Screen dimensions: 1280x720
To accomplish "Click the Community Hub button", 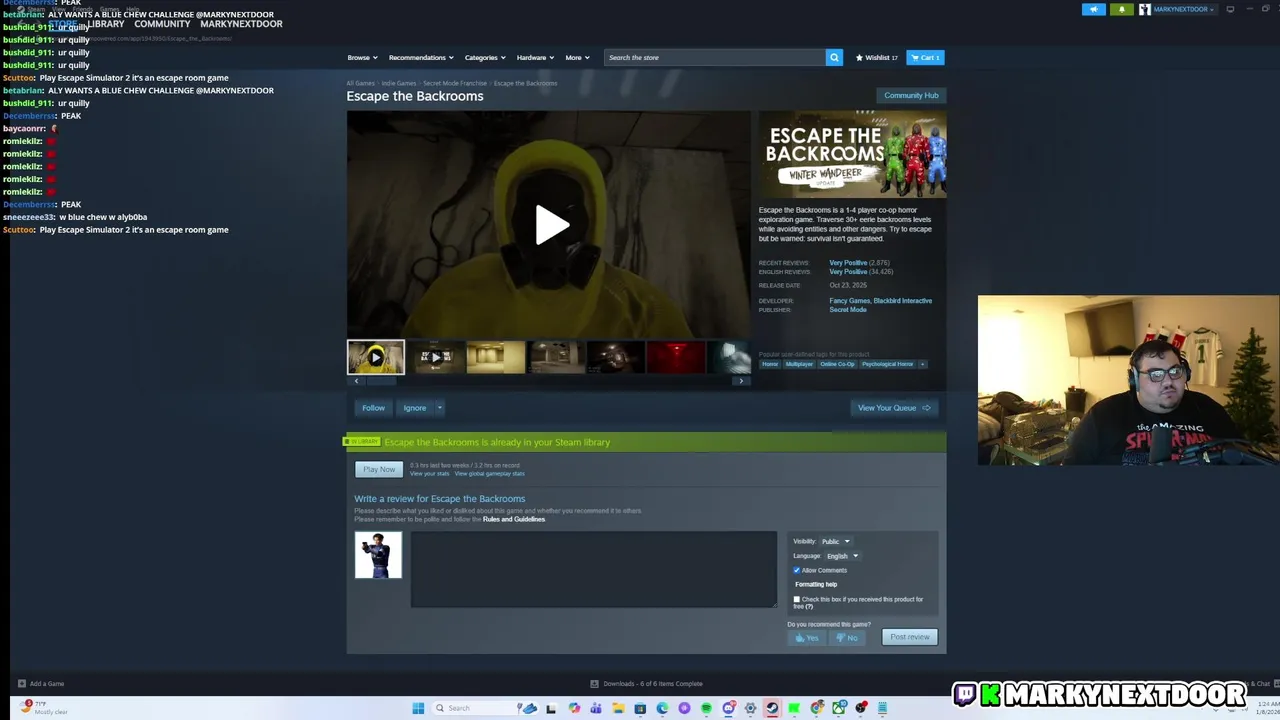I will click(911, 95).
